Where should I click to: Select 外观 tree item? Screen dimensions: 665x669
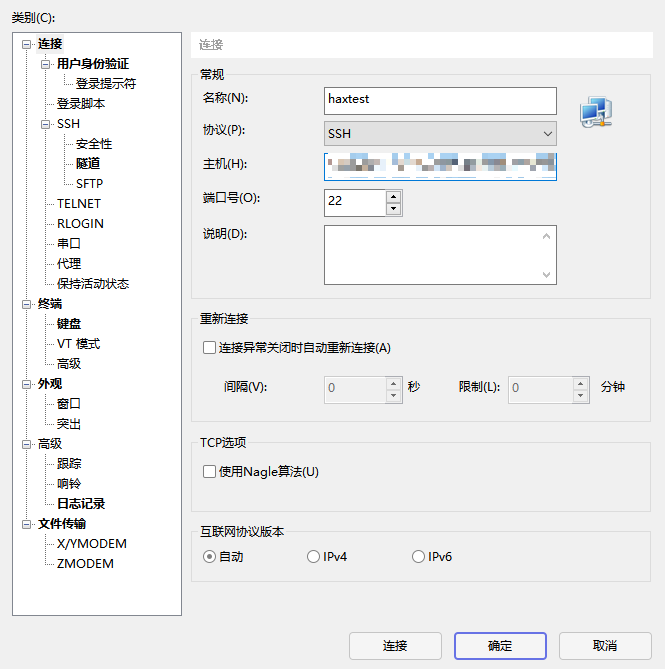50,384
